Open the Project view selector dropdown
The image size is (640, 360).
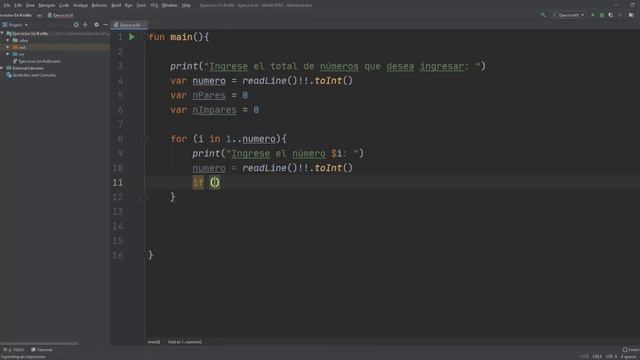click(16, 25)
